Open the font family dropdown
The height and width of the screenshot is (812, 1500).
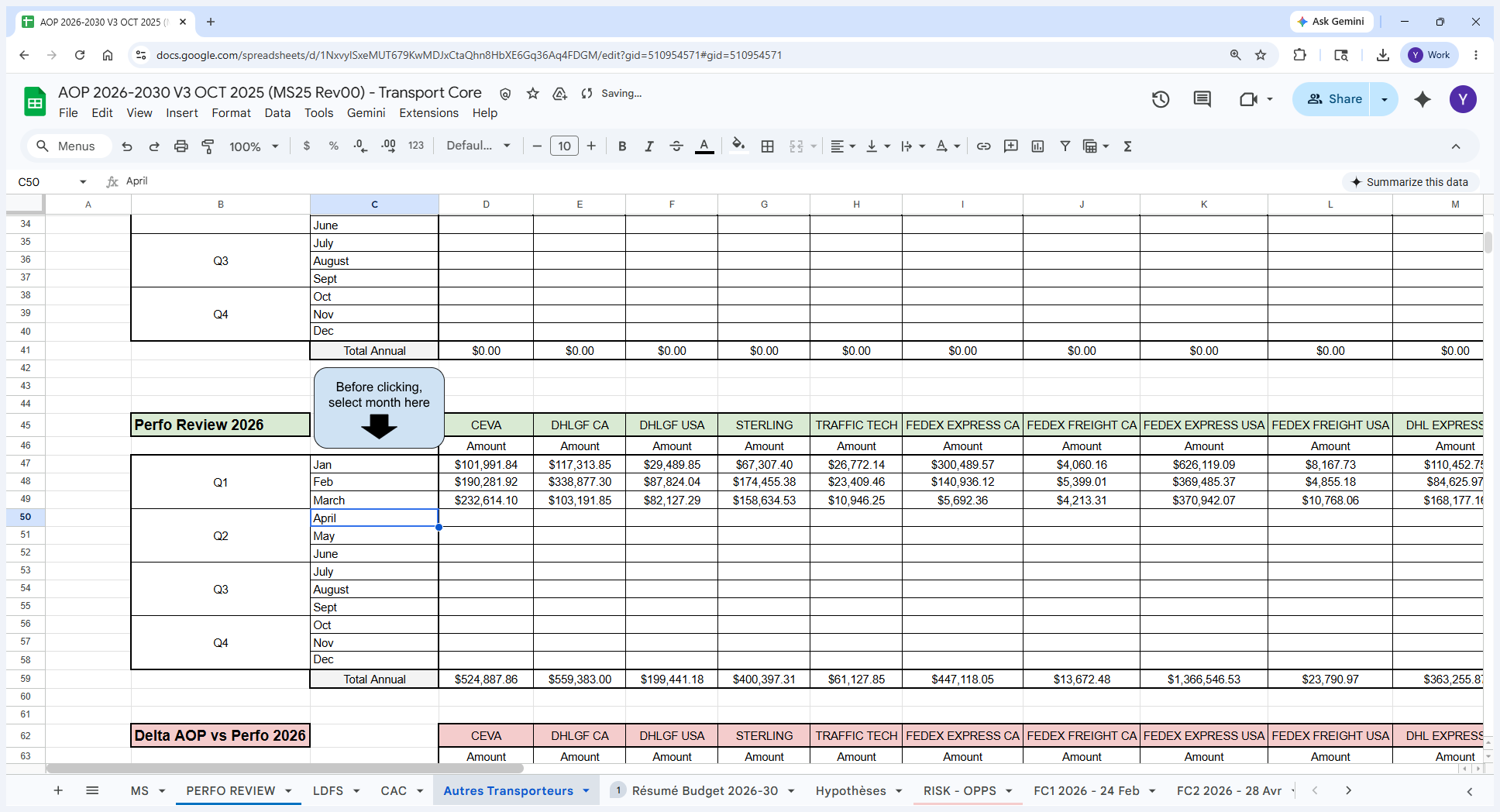pos(478,146)
